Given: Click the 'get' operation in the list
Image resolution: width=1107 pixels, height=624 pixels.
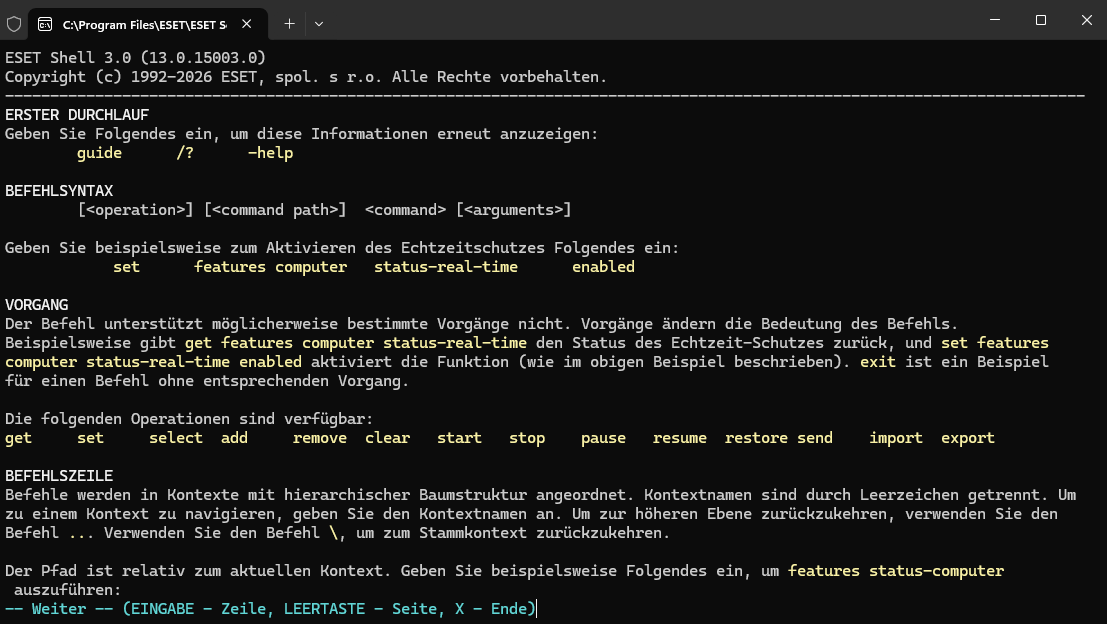Looking at the screenshot, I should 18,438.
